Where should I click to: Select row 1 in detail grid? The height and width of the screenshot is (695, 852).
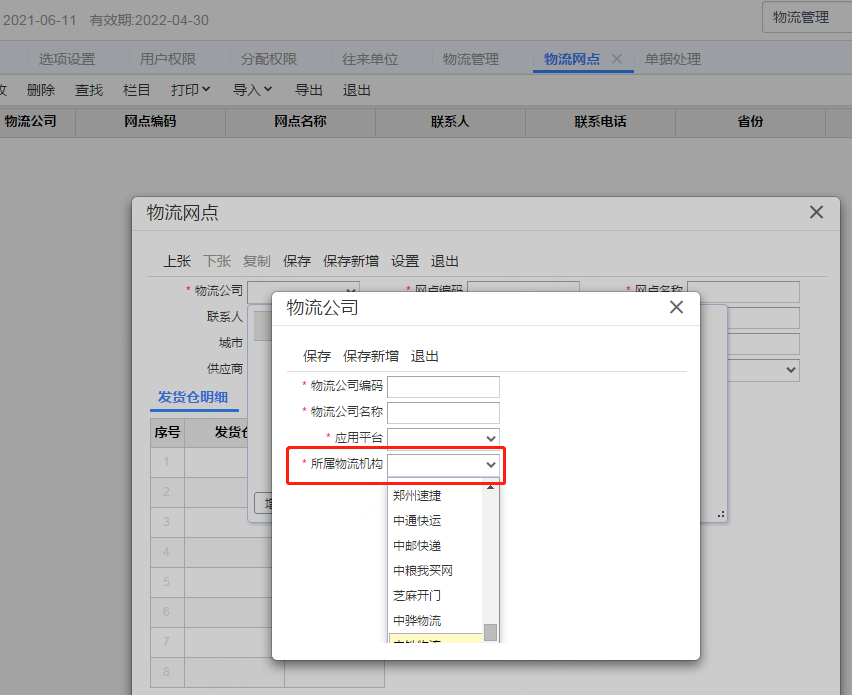pos(166,462)
